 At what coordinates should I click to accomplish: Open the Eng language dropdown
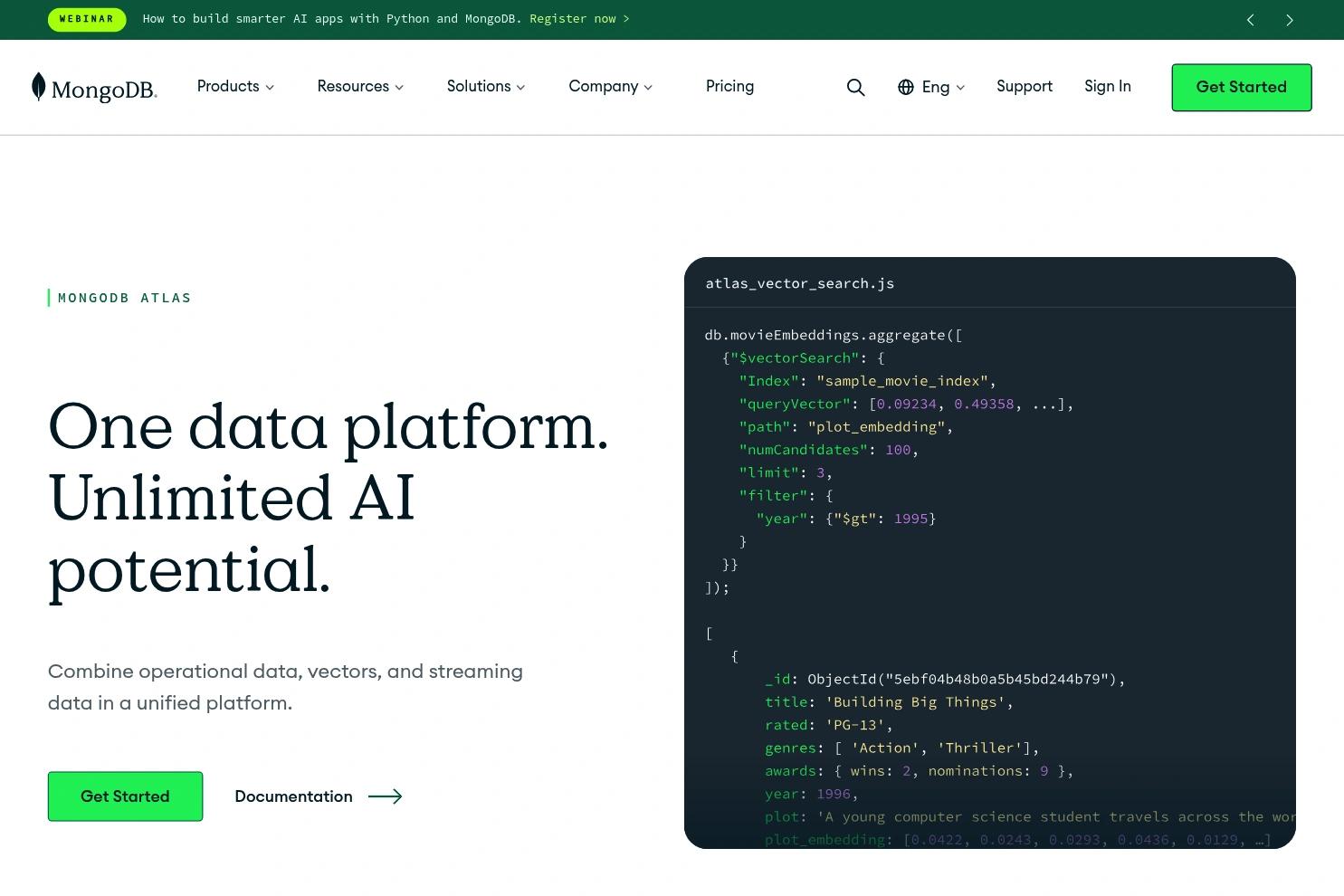[943, 87]
